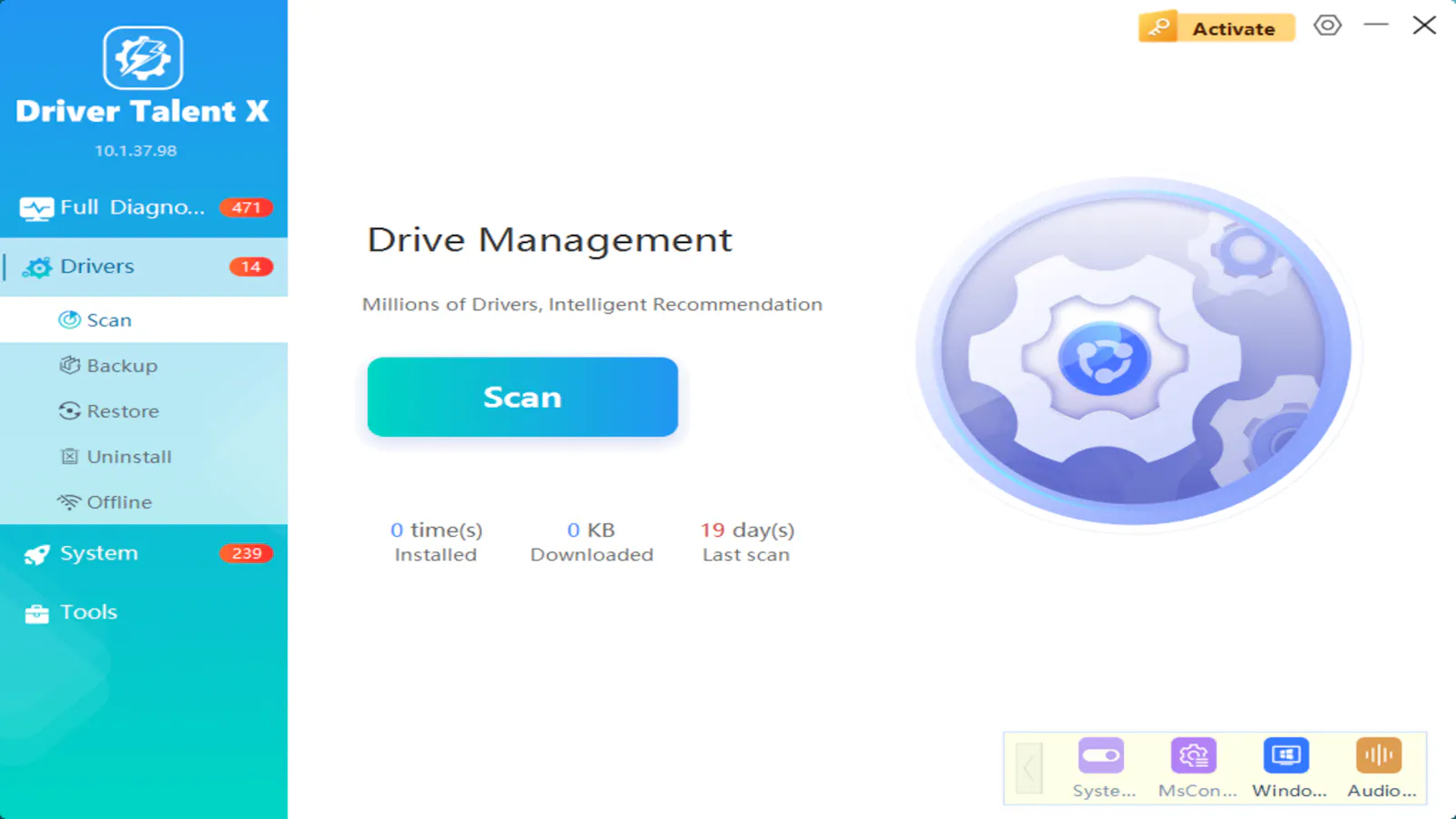The width and height of the screenshot is (1456, 819).
Task: Click the Millions of Drivers tagline
Action: click(592, 305)
